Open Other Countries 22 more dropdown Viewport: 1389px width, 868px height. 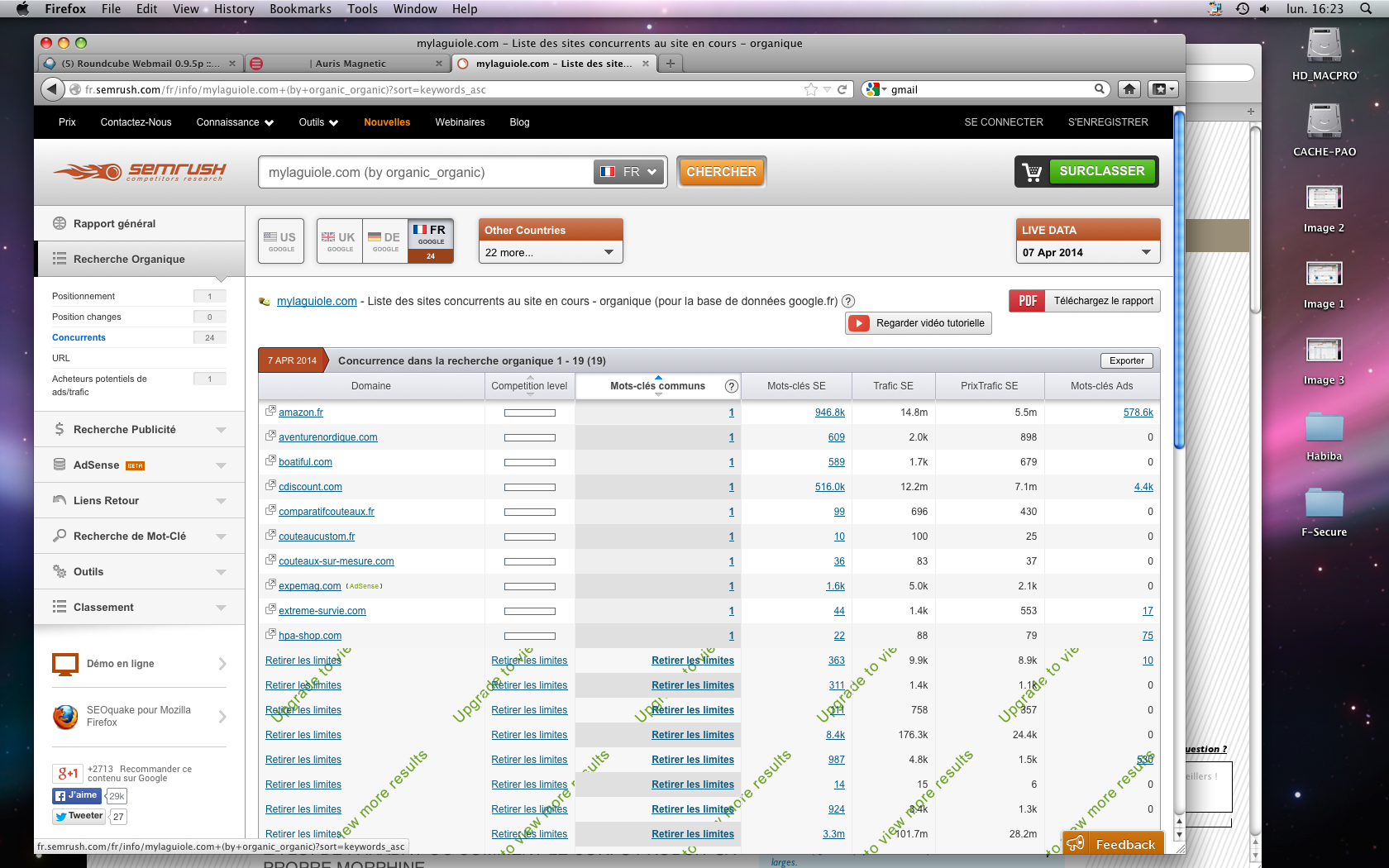click(x=551, y=252)
